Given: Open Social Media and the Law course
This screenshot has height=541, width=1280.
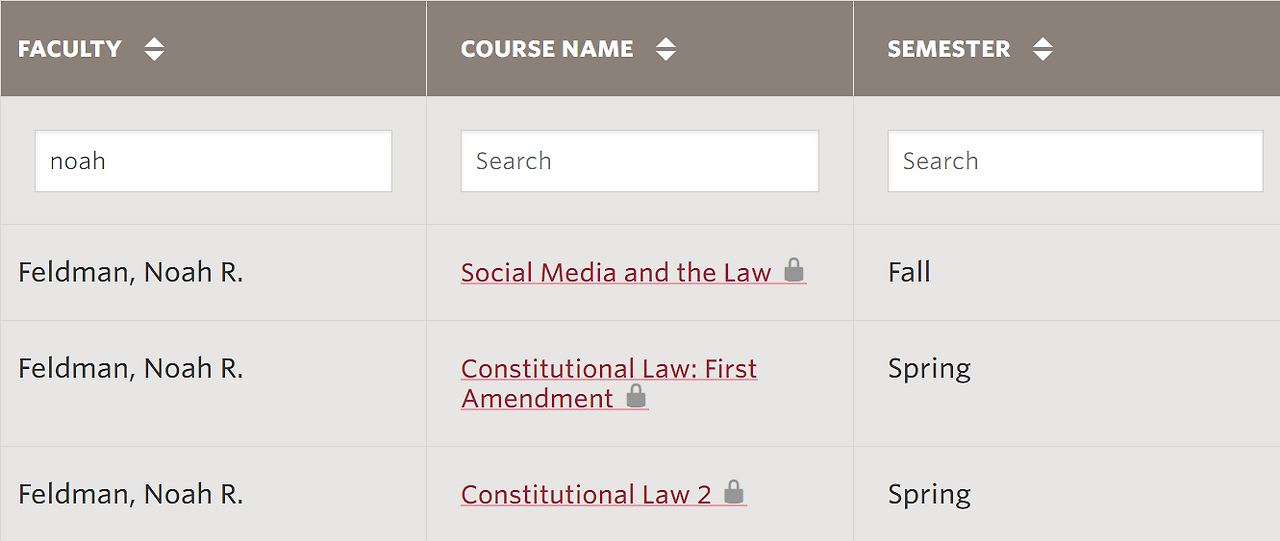Looking at the screenshot, I should (x=616, y=273).
